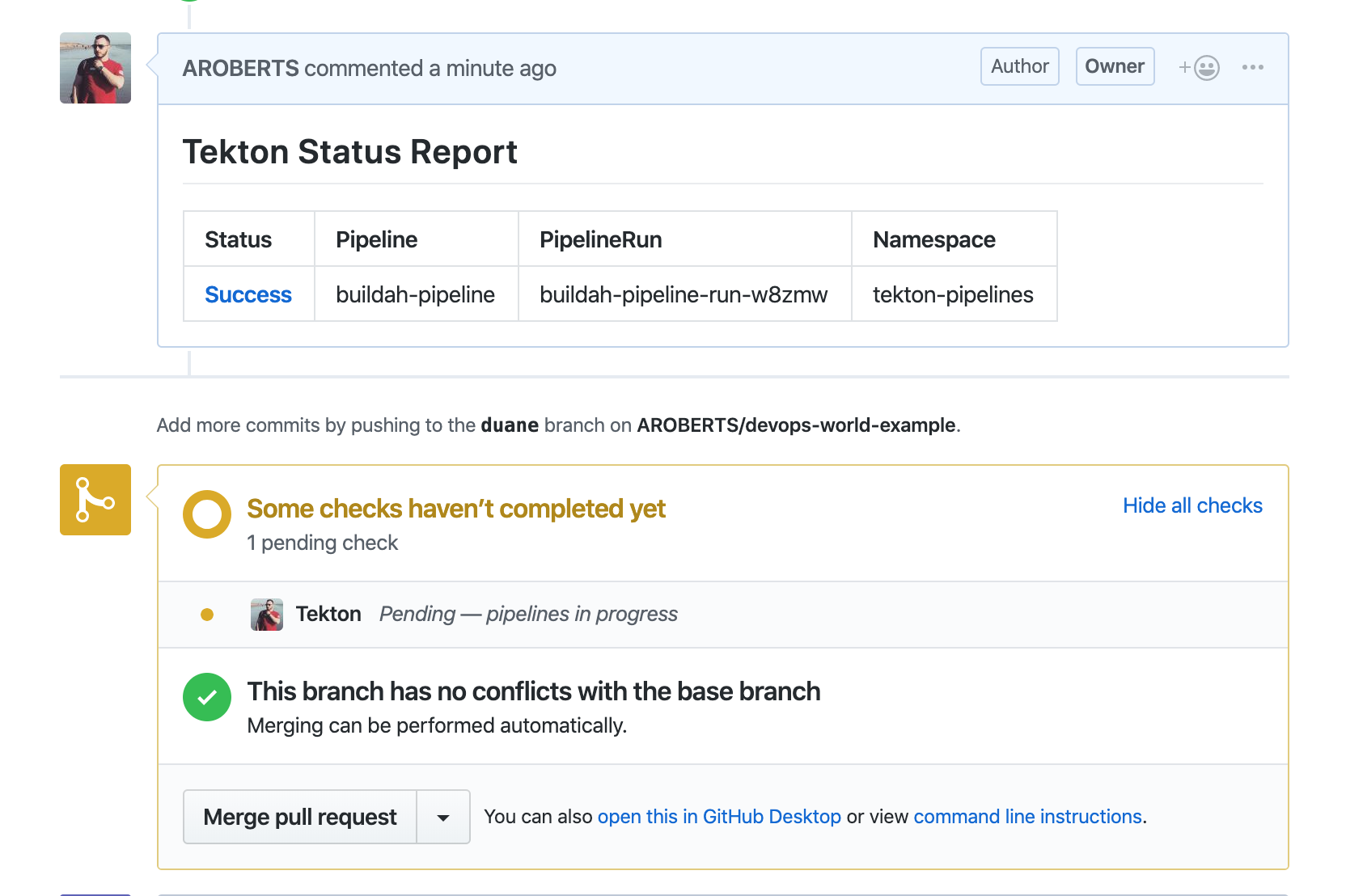Screen dimensions: 1346x896
Task: Click the 'a minute ago' timestamp
Action: click(492, 68)
